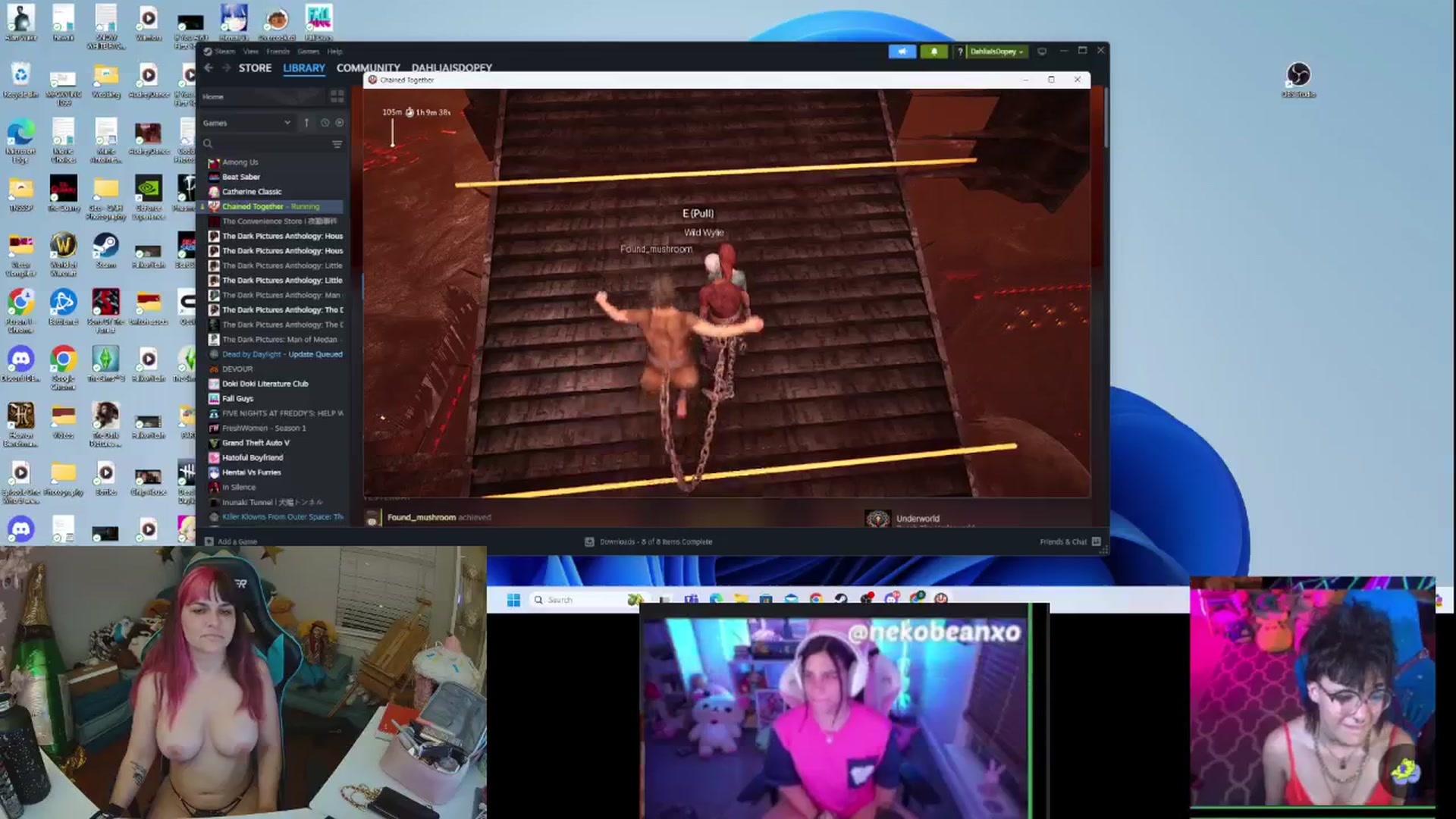1456x819 pixels.
Task: Open Friends & Chat in Steam
Action: 1070,541
